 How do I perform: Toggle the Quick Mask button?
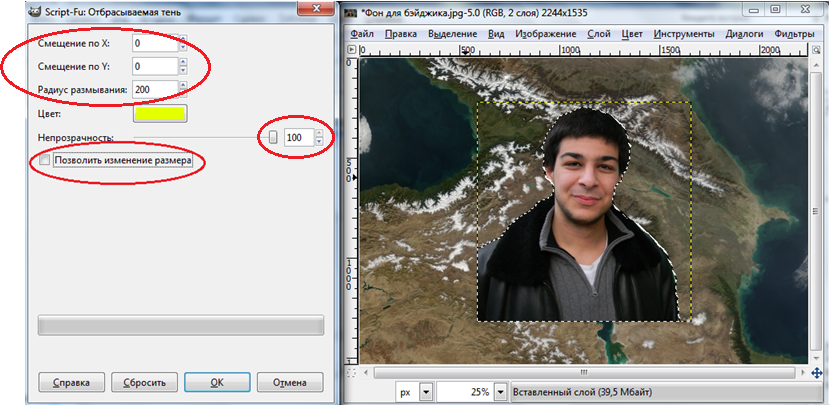click(x=352, y=373)
